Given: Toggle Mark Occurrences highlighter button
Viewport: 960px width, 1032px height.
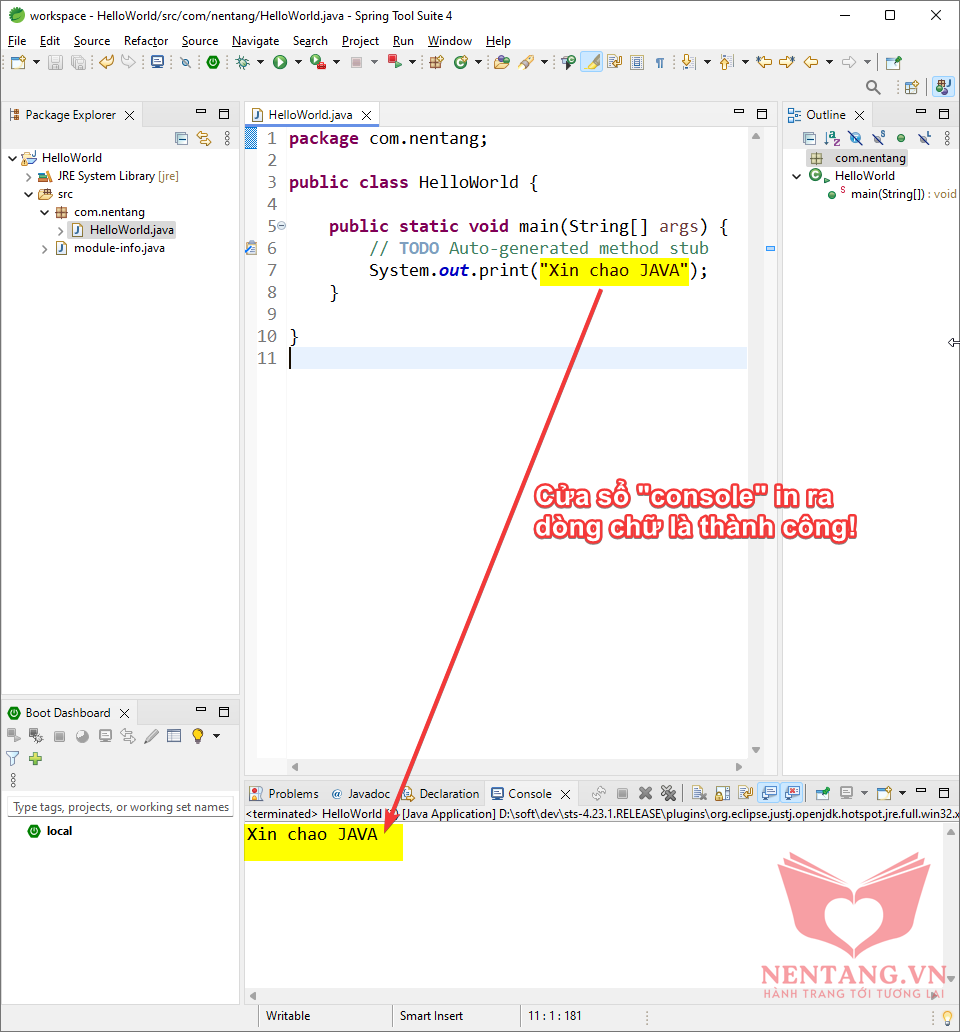Looking at the screenshot, I should click(591, 62).
